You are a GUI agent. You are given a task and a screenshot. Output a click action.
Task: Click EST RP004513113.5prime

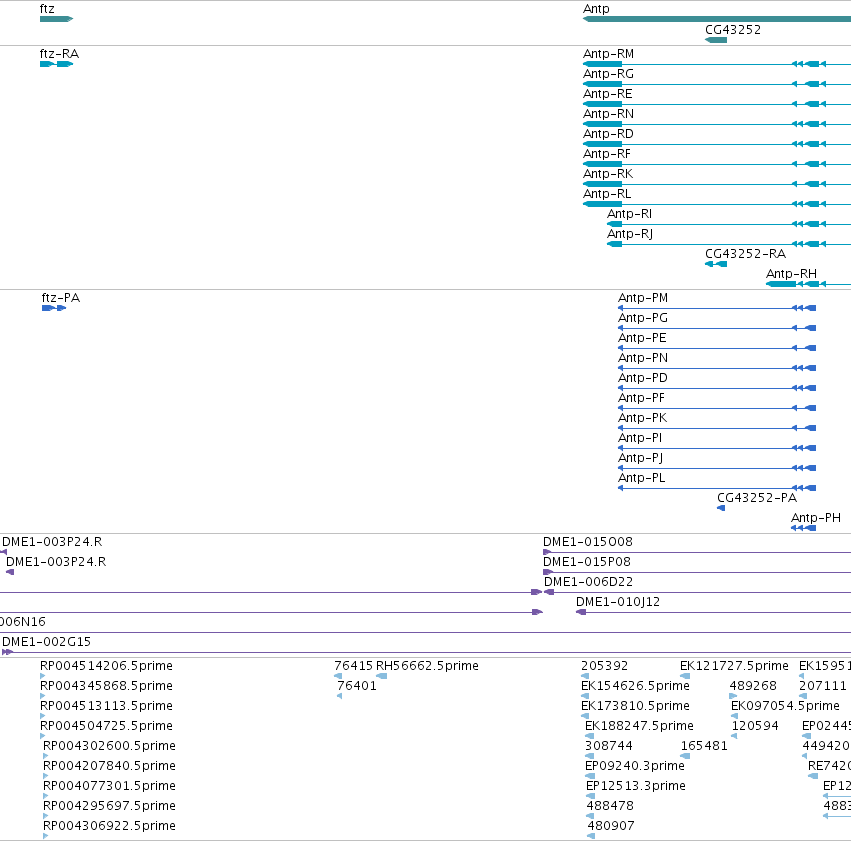pyautogui.click(x=106, y=706)
